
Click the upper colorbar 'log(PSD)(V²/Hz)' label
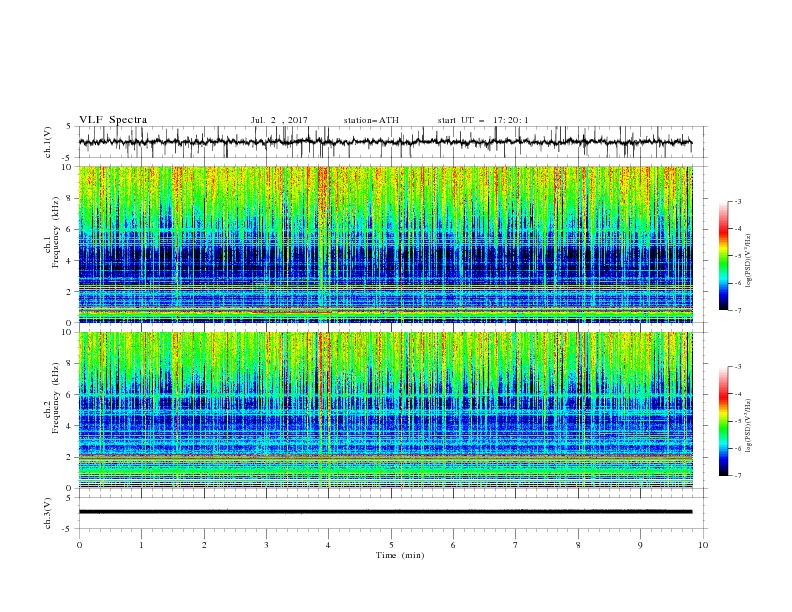[748, 261]
